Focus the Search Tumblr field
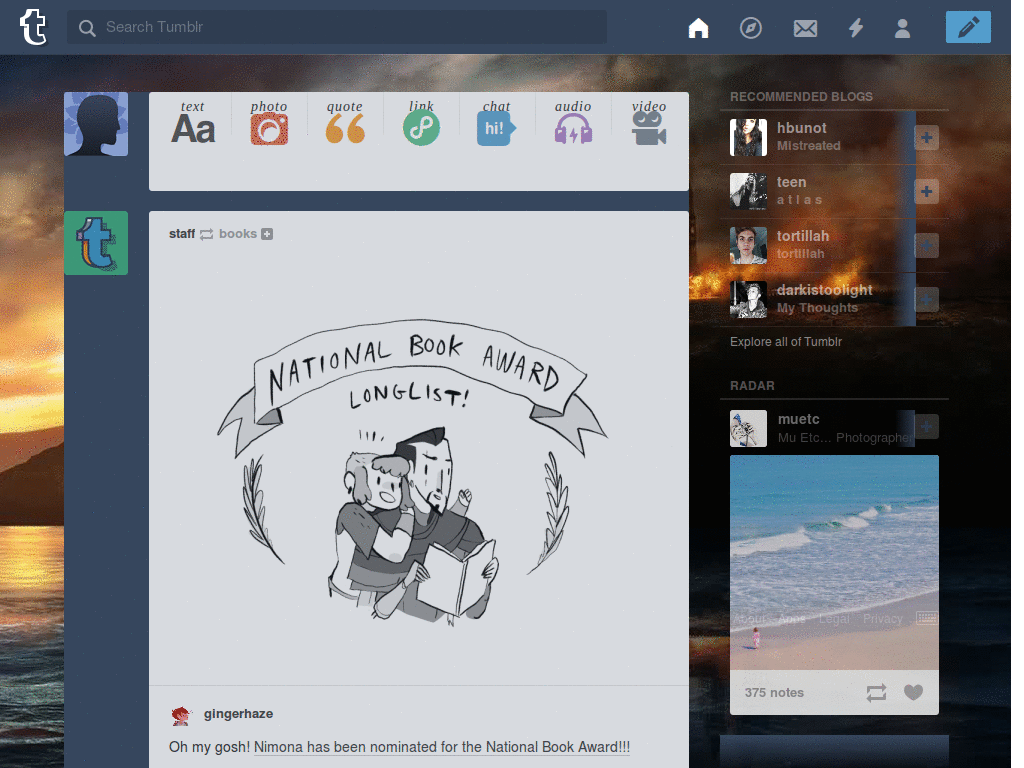The image size is (1024, 768). point(337,27)
